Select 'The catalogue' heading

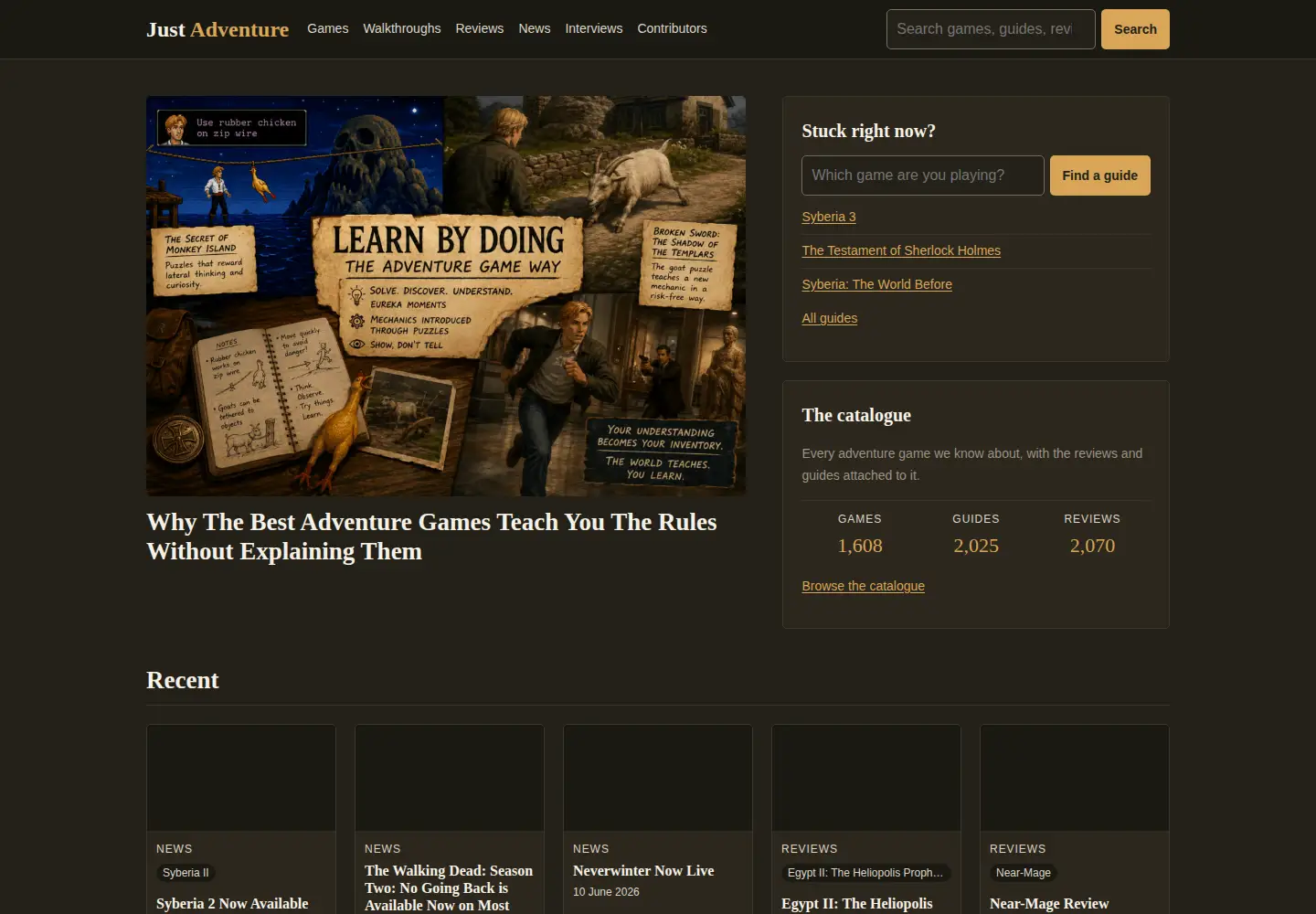pos(856,415)
